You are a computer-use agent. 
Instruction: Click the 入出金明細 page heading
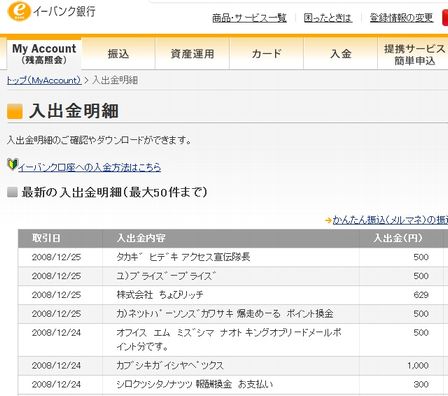click(74, 111)
